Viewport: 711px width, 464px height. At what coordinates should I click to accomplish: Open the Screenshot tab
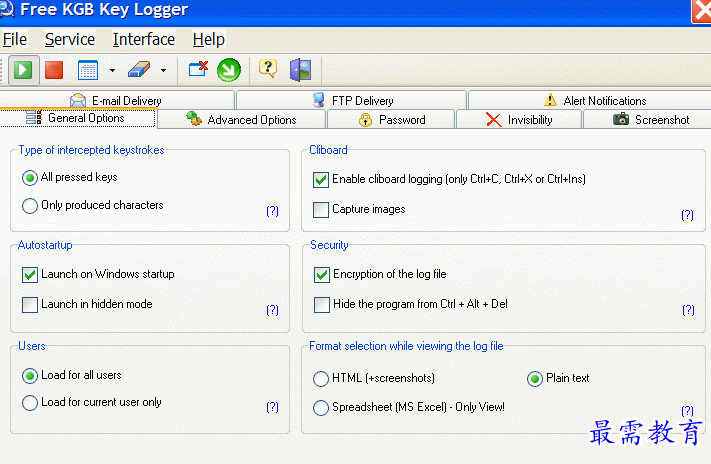[x=647, y=120]
